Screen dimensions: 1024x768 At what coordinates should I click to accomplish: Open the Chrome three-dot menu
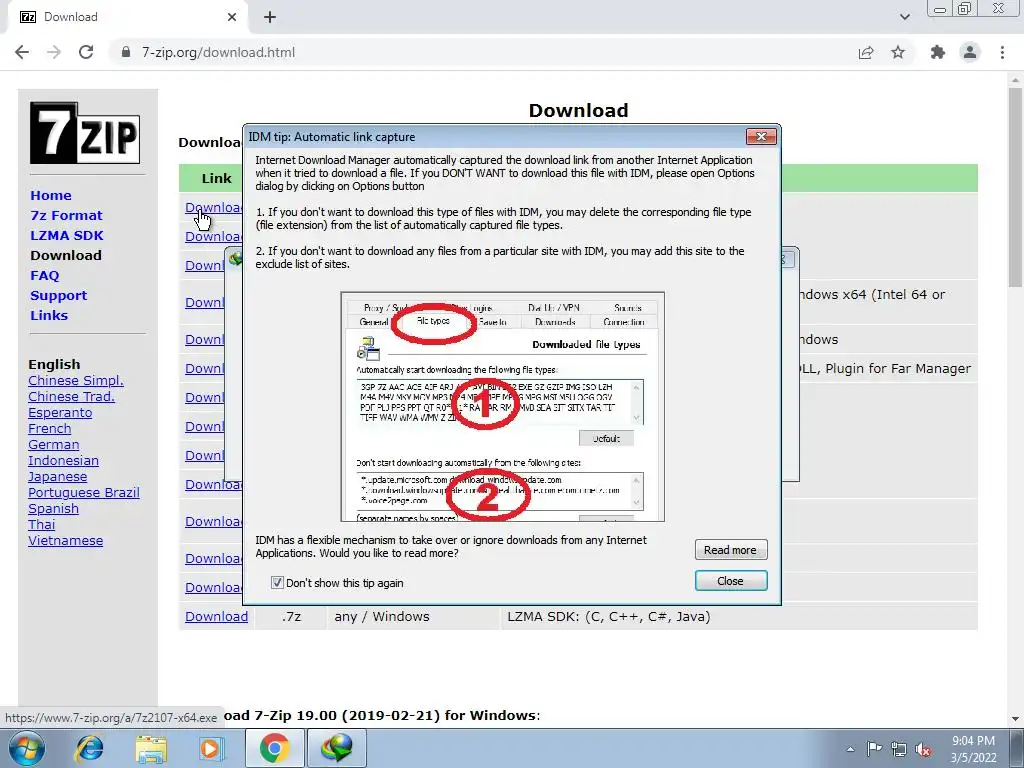coord(1002,52)
